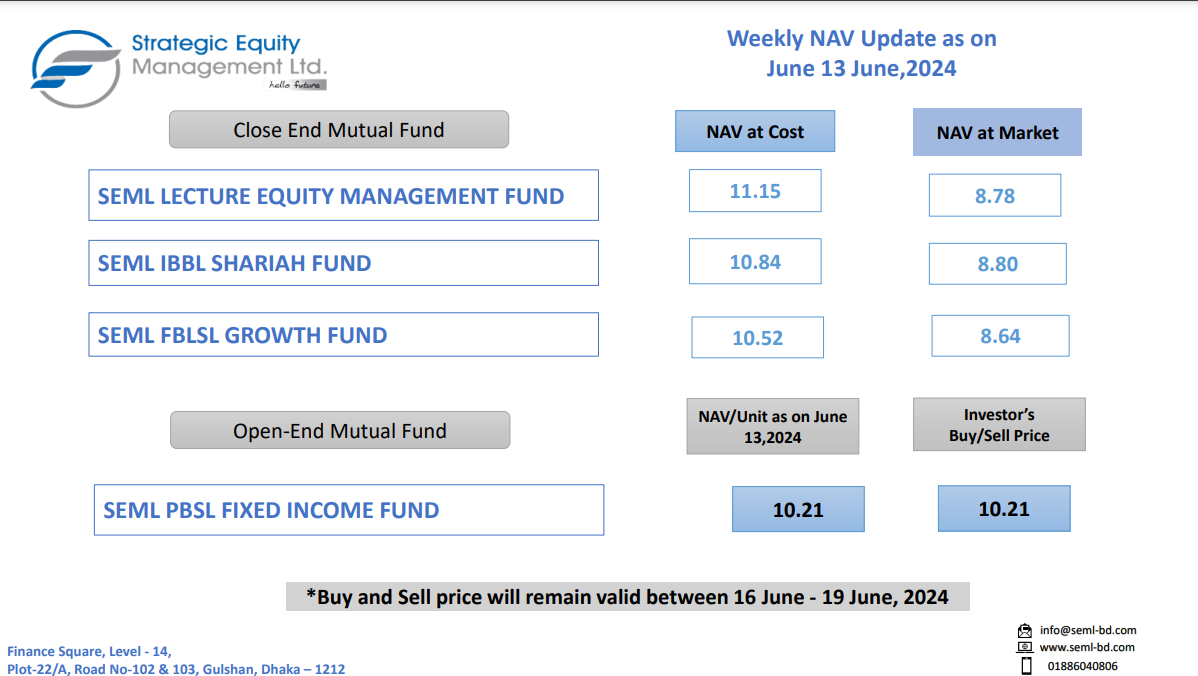Click NAV at market value 8.78
The image size is (1198, 676).
click(x=995, y=196)
